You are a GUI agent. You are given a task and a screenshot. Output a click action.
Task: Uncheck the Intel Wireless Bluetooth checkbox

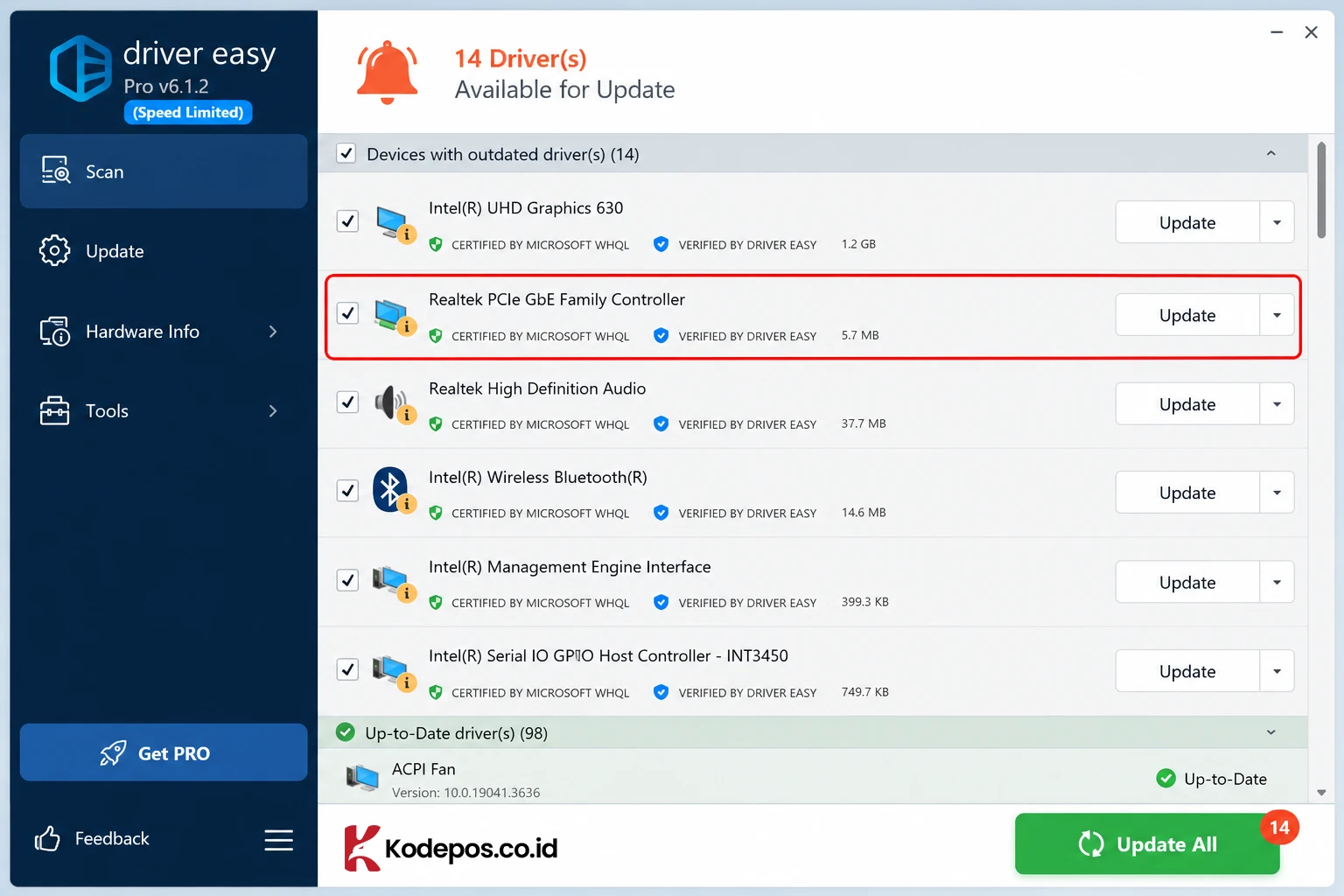click(347, 491)
